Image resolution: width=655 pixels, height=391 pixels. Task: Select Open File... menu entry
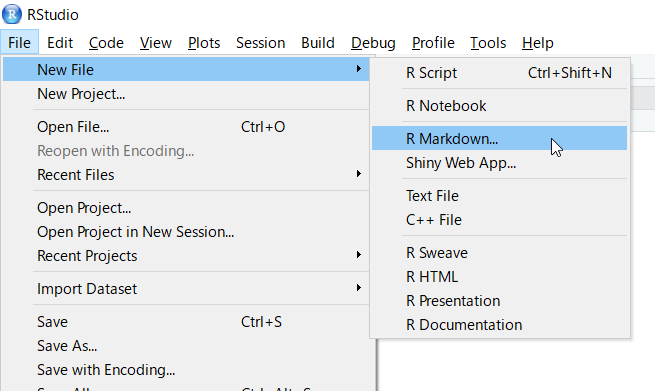click(x=186, y=127)
